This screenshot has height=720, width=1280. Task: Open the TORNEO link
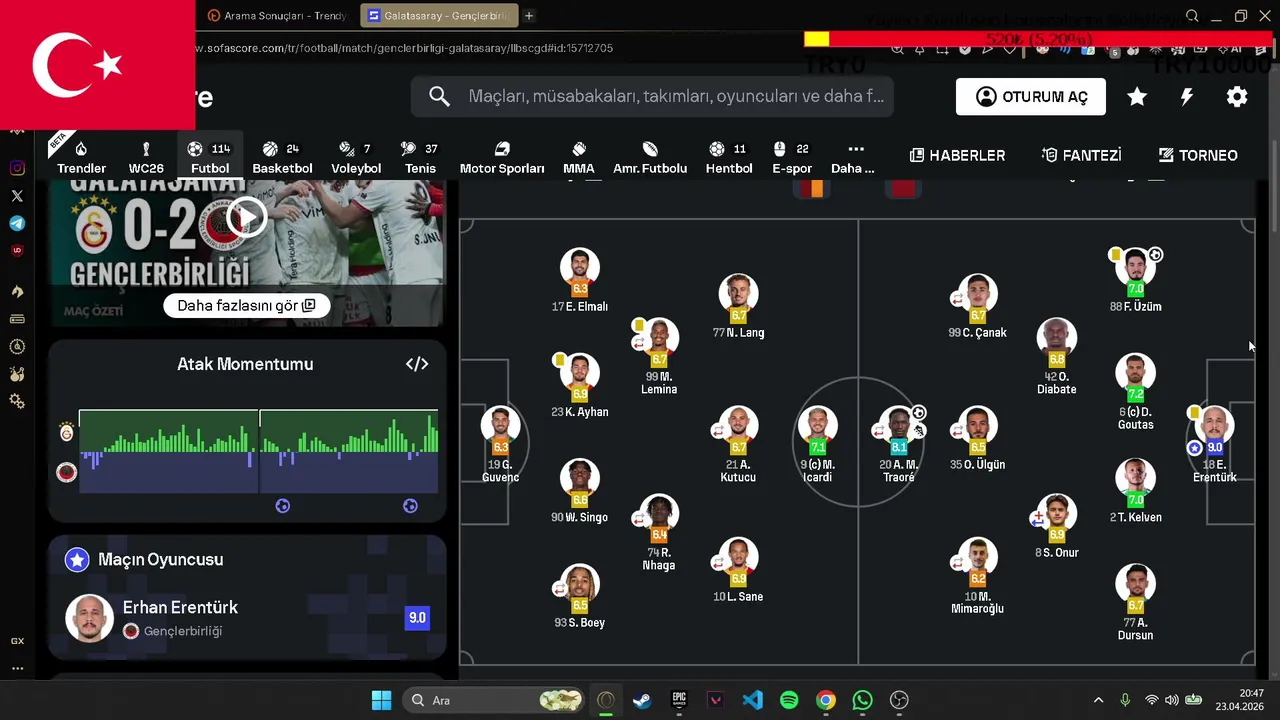click(1198, 155)
